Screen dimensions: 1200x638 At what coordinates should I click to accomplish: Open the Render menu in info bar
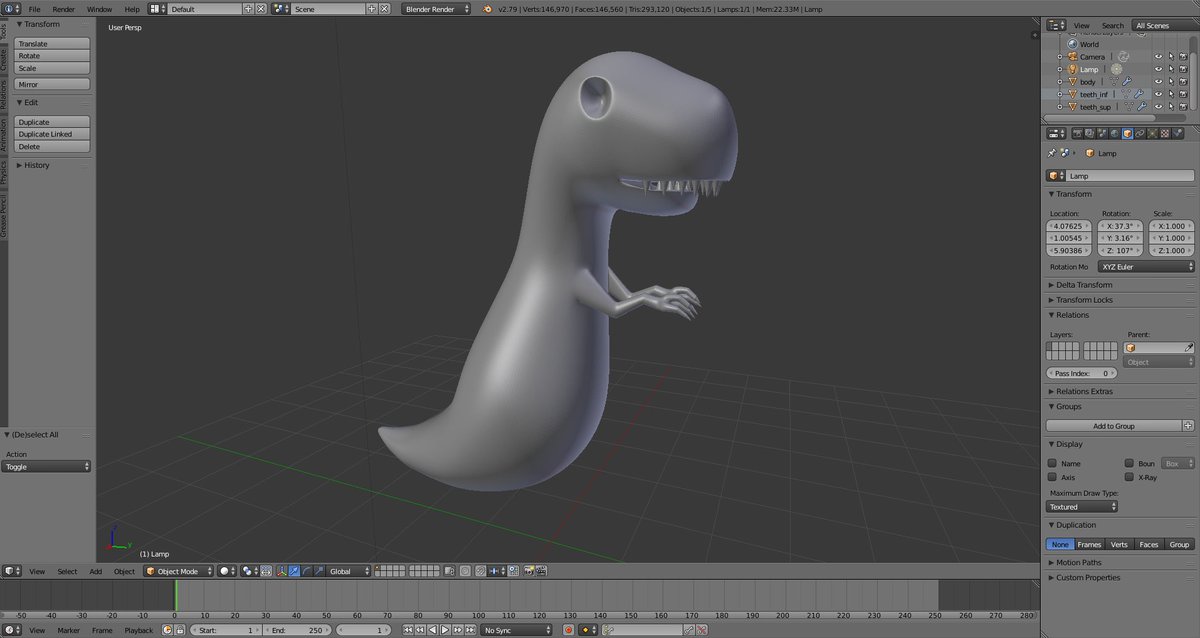click(x=63, y=9)
